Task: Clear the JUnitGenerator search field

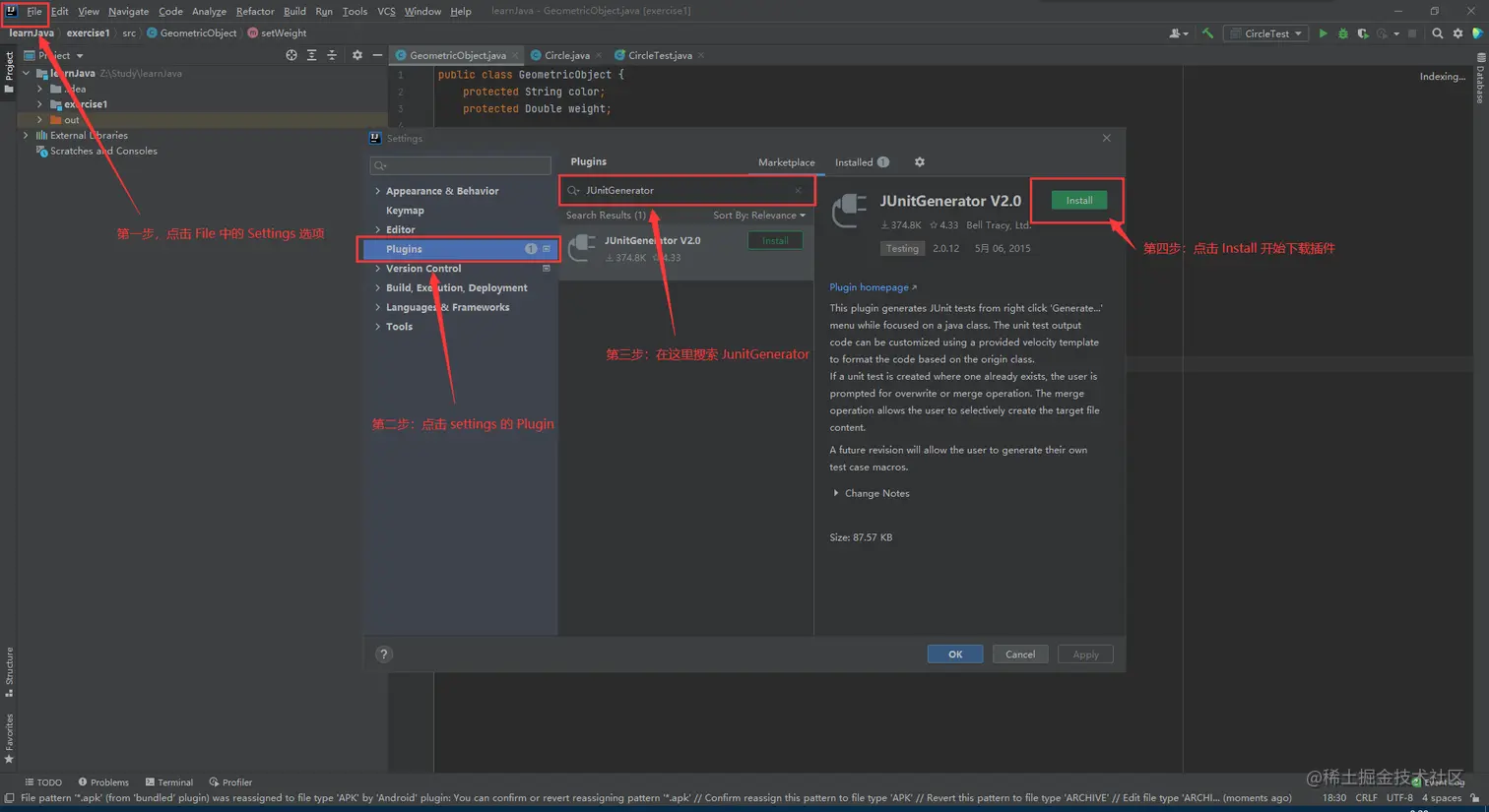Action: pyautogui.click(x=798, y=190)
